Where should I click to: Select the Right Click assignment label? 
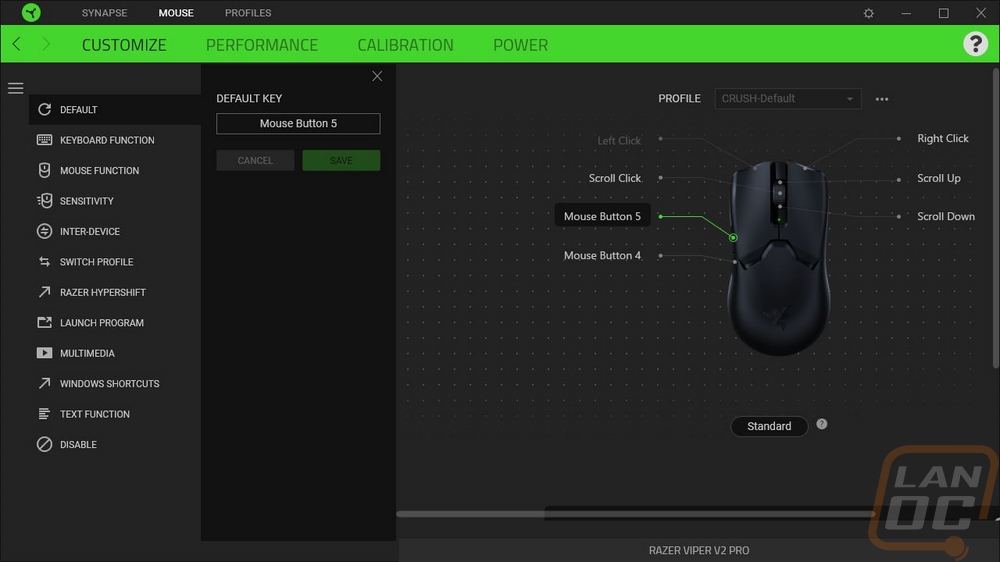(x=943, y=138)
